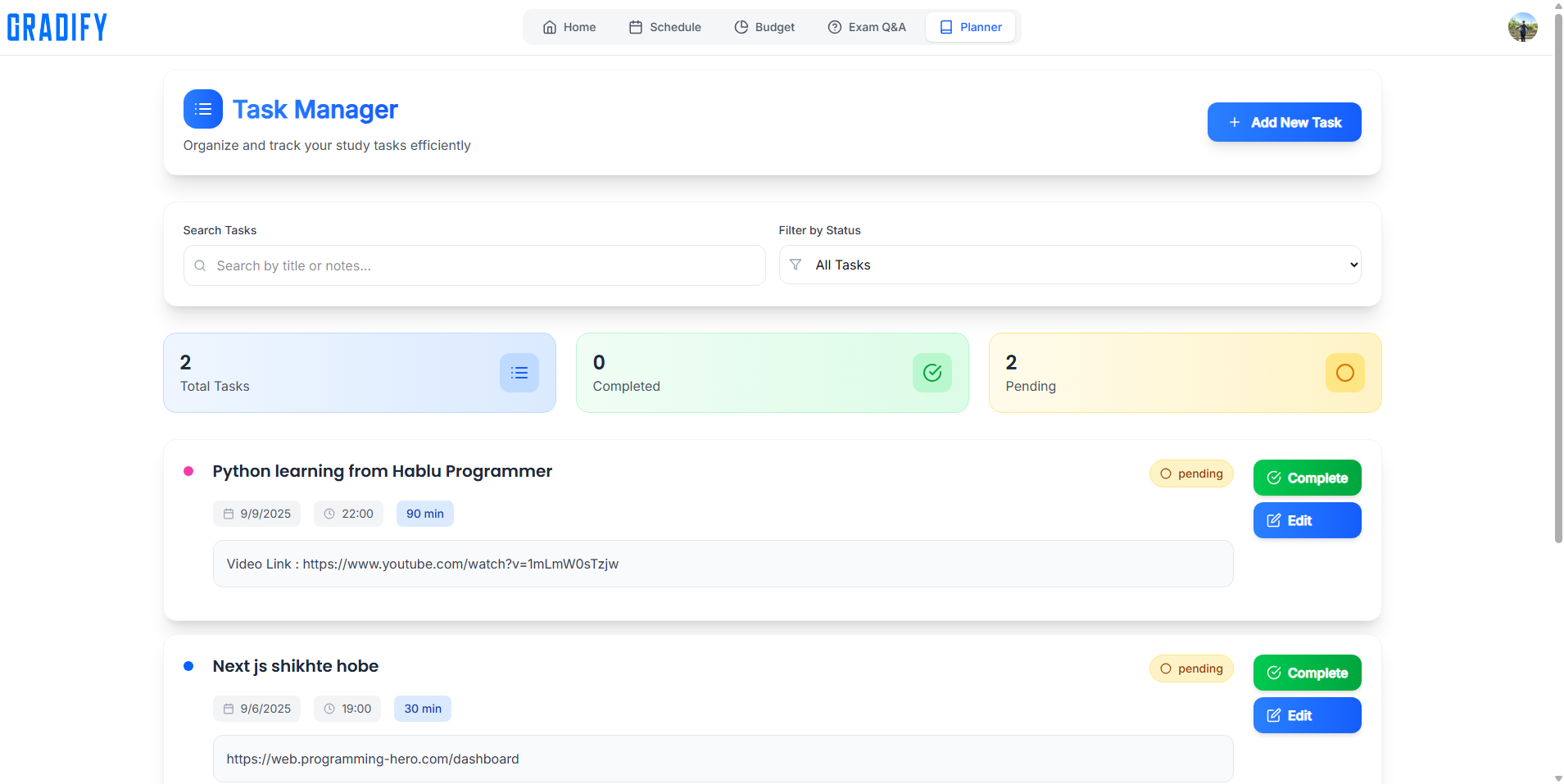Click the Total Tasks list icon
The width and height of the screenshot is (1564, 784).
[519, 373]
